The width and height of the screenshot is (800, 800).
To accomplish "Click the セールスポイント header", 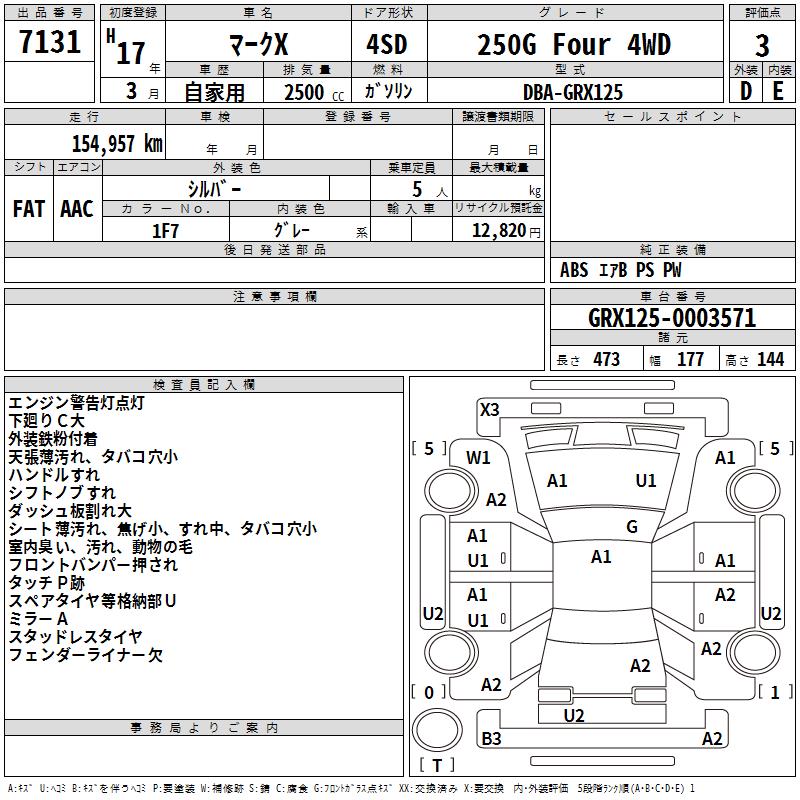I will pos(672,116).
